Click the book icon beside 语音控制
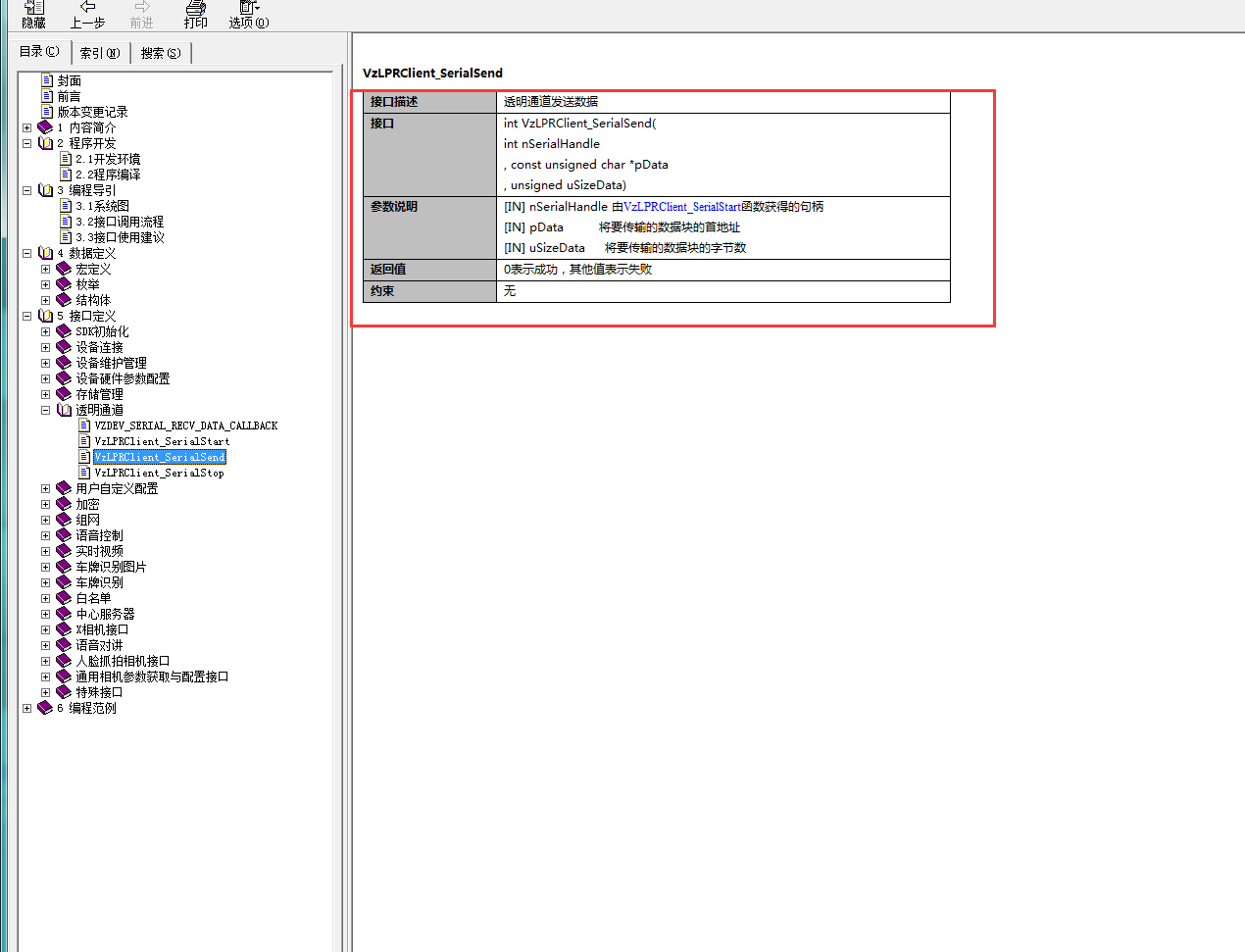Image resolution: width=1245 pixels, height=952 pixels. 64,535
